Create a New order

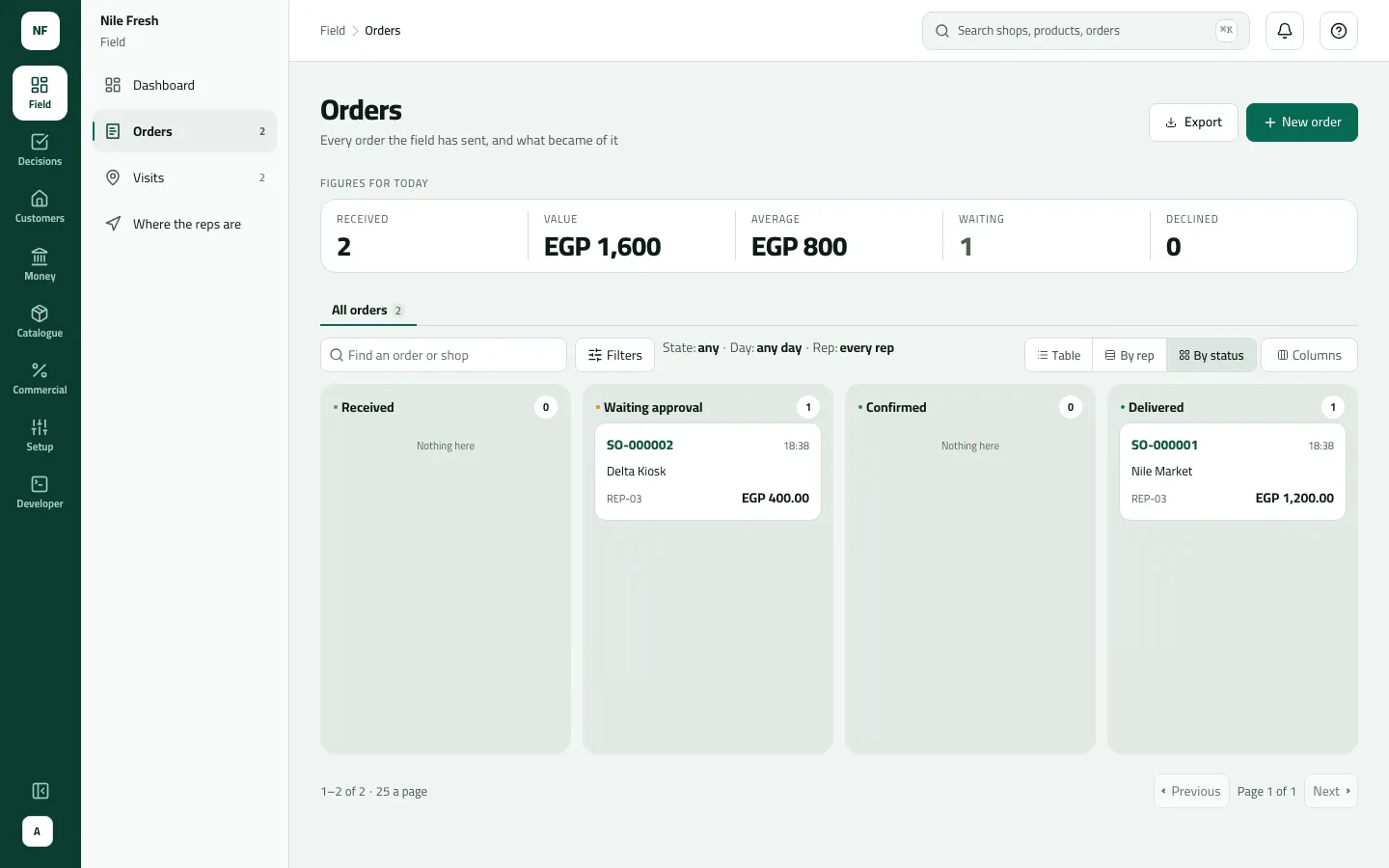point(1302,122)
